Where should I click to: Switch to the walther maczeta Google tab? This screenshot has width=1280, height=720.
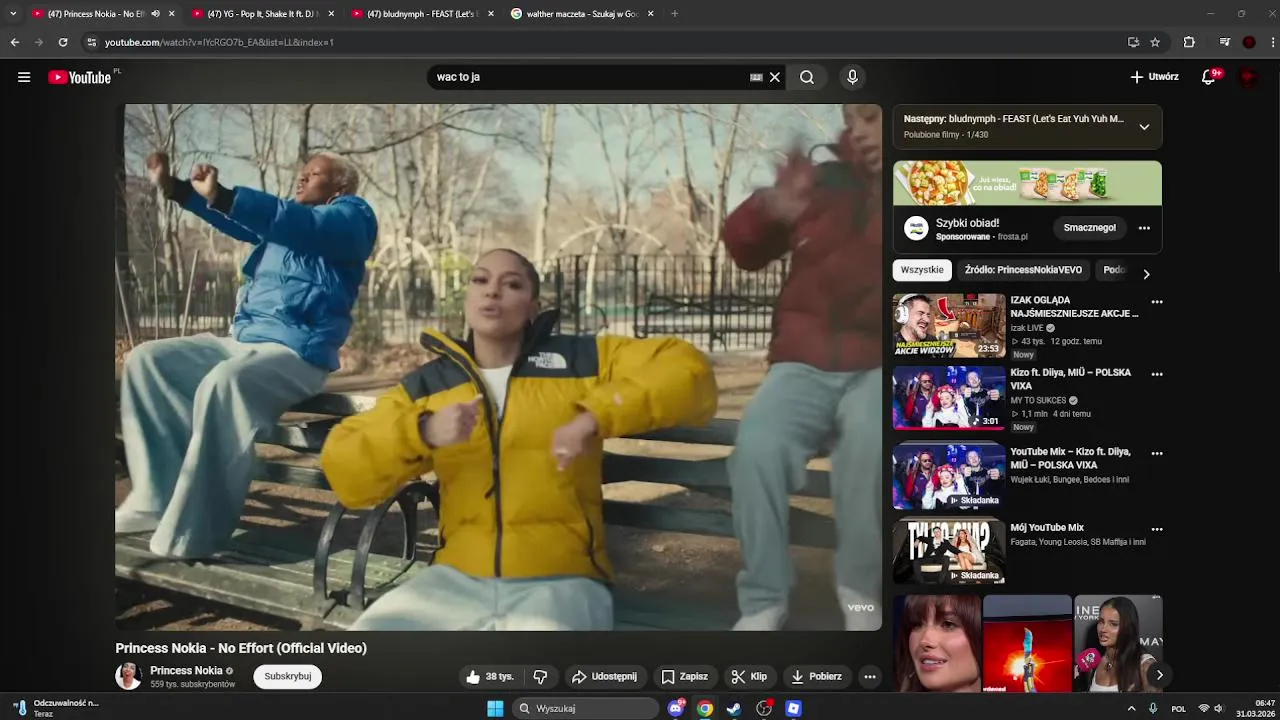pyautogui.click(x=582, y=14)
